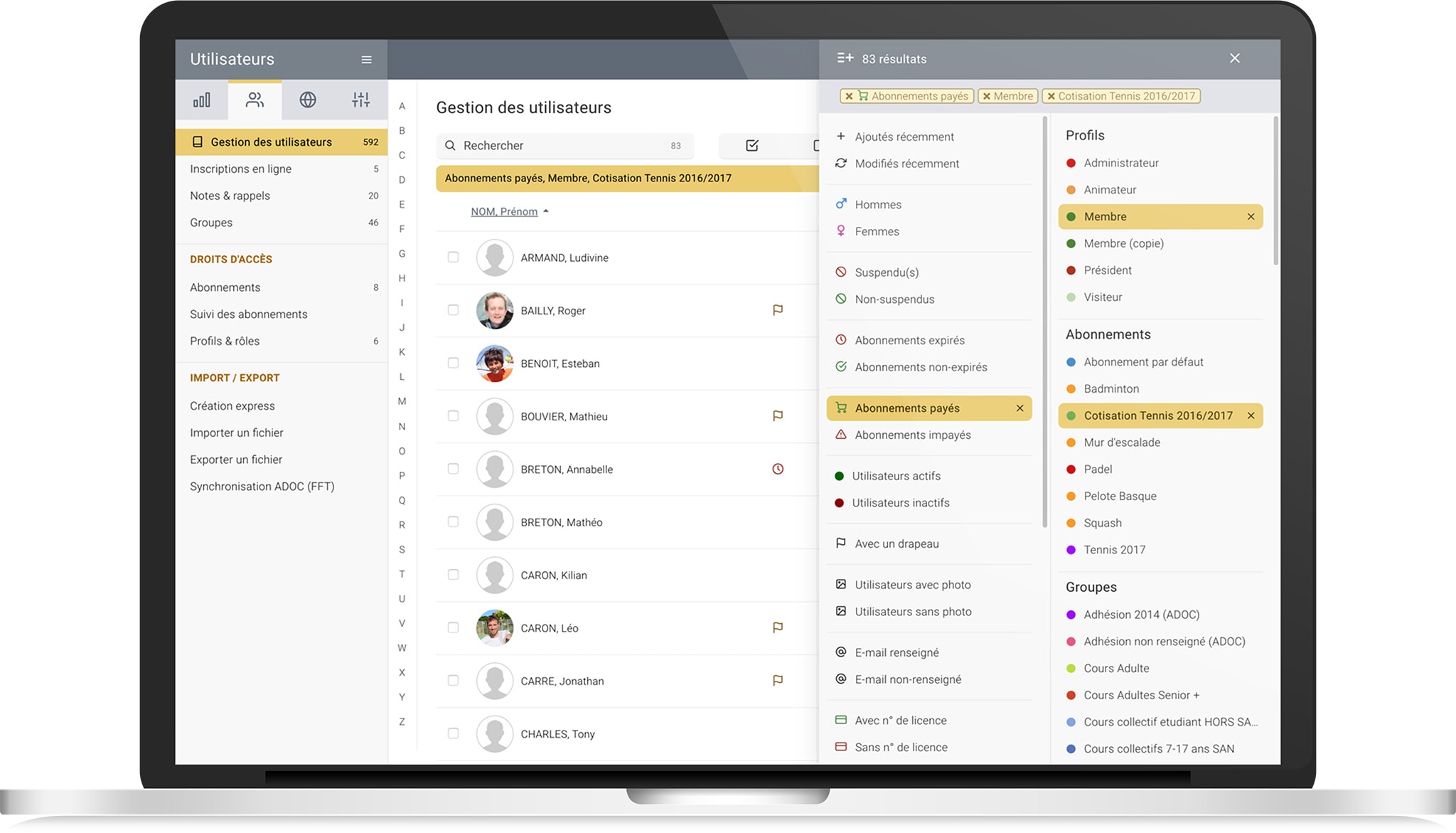
Task: Click the select-all checkmark icon near search
Action: pyautogui.click(x=751, y=146)
